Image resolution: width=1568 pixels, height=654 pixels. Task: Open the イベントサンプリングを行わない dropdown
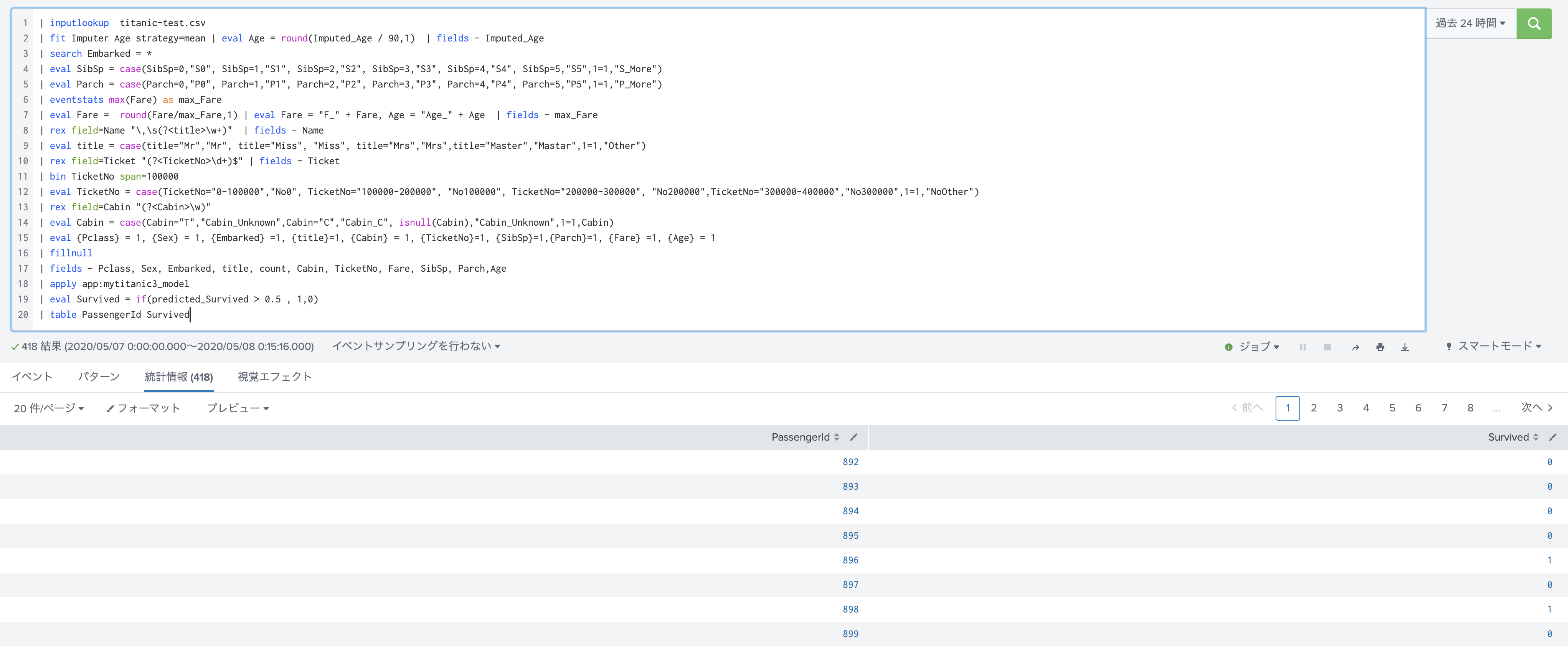pos(416,346)
